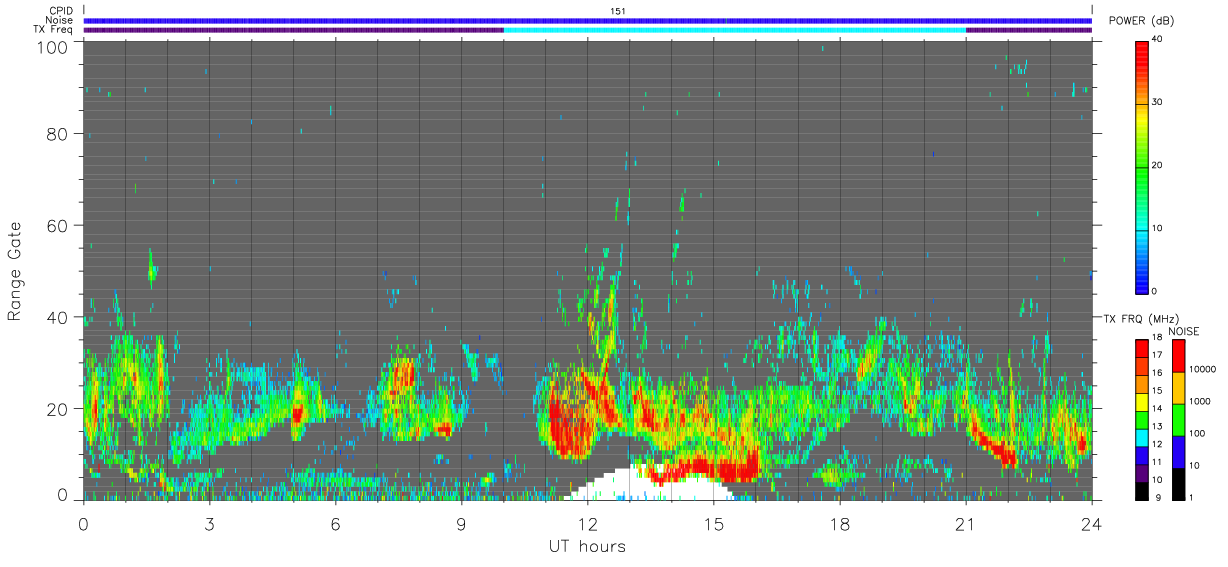The image size is (1228, 567).
Task: Click the 15 tick on the UT hours axis
Action: tap(713, 524)
